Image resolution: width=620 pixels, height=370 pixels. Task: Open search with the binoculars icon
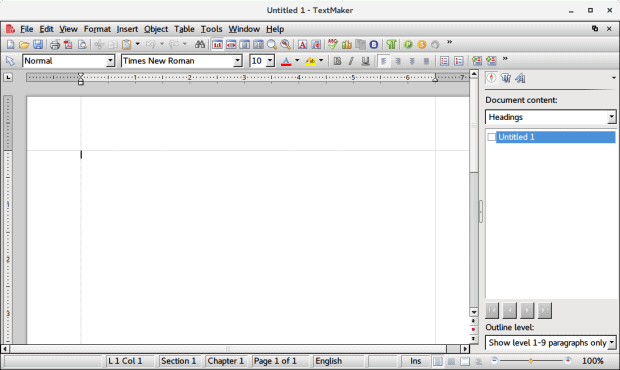(200, 44)
